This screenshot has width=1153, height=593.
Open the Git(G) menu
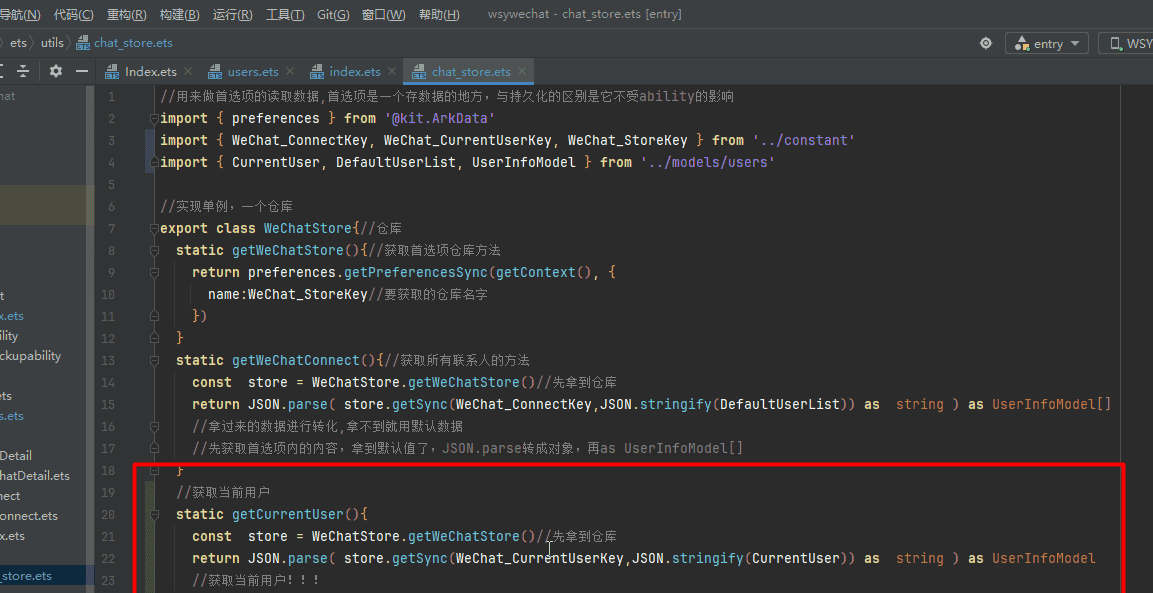(333, 15)
